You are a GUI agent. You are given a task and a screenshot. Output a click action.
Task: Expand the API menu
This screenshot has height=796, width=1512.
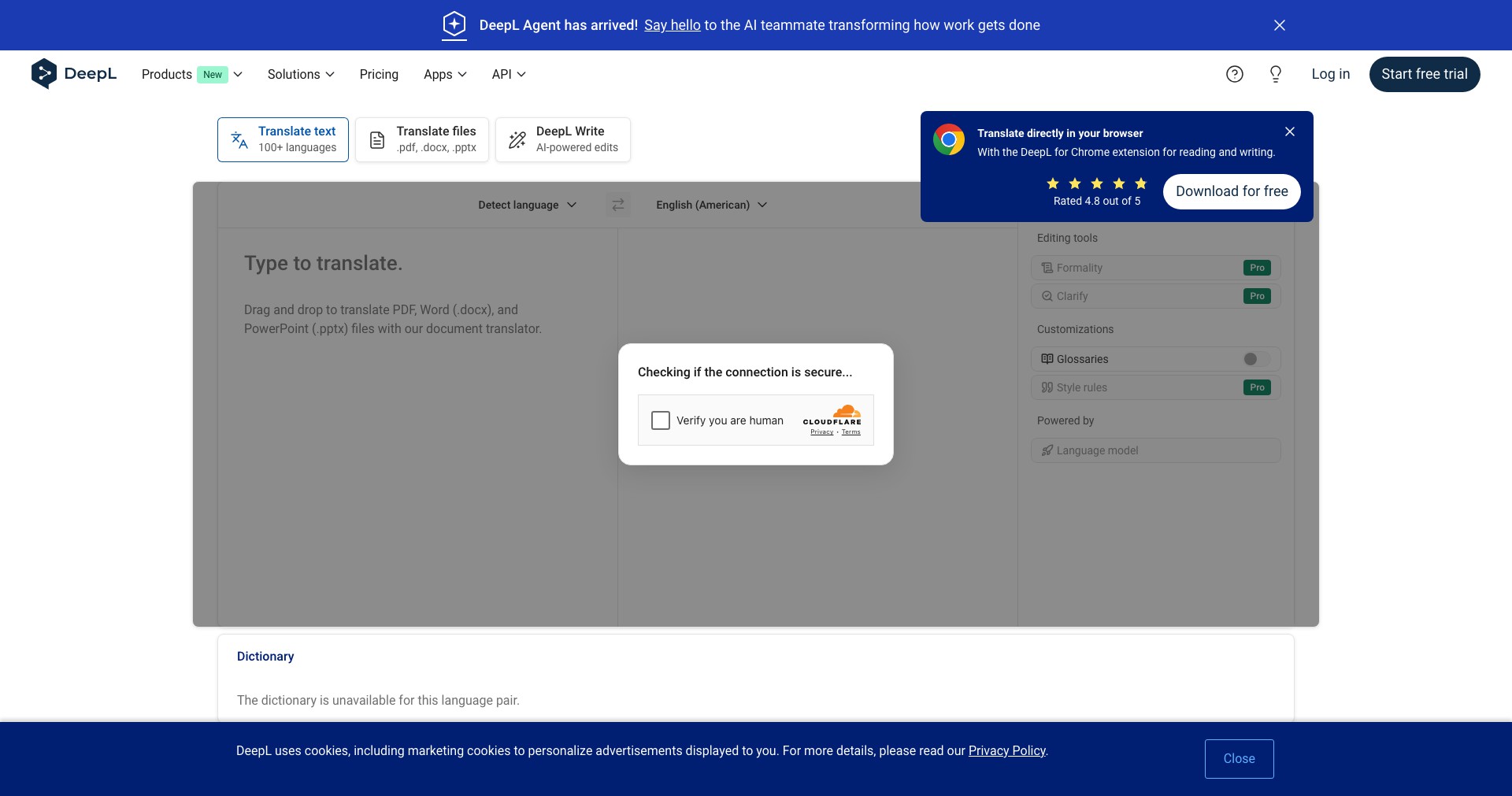[x=509, y=74]
